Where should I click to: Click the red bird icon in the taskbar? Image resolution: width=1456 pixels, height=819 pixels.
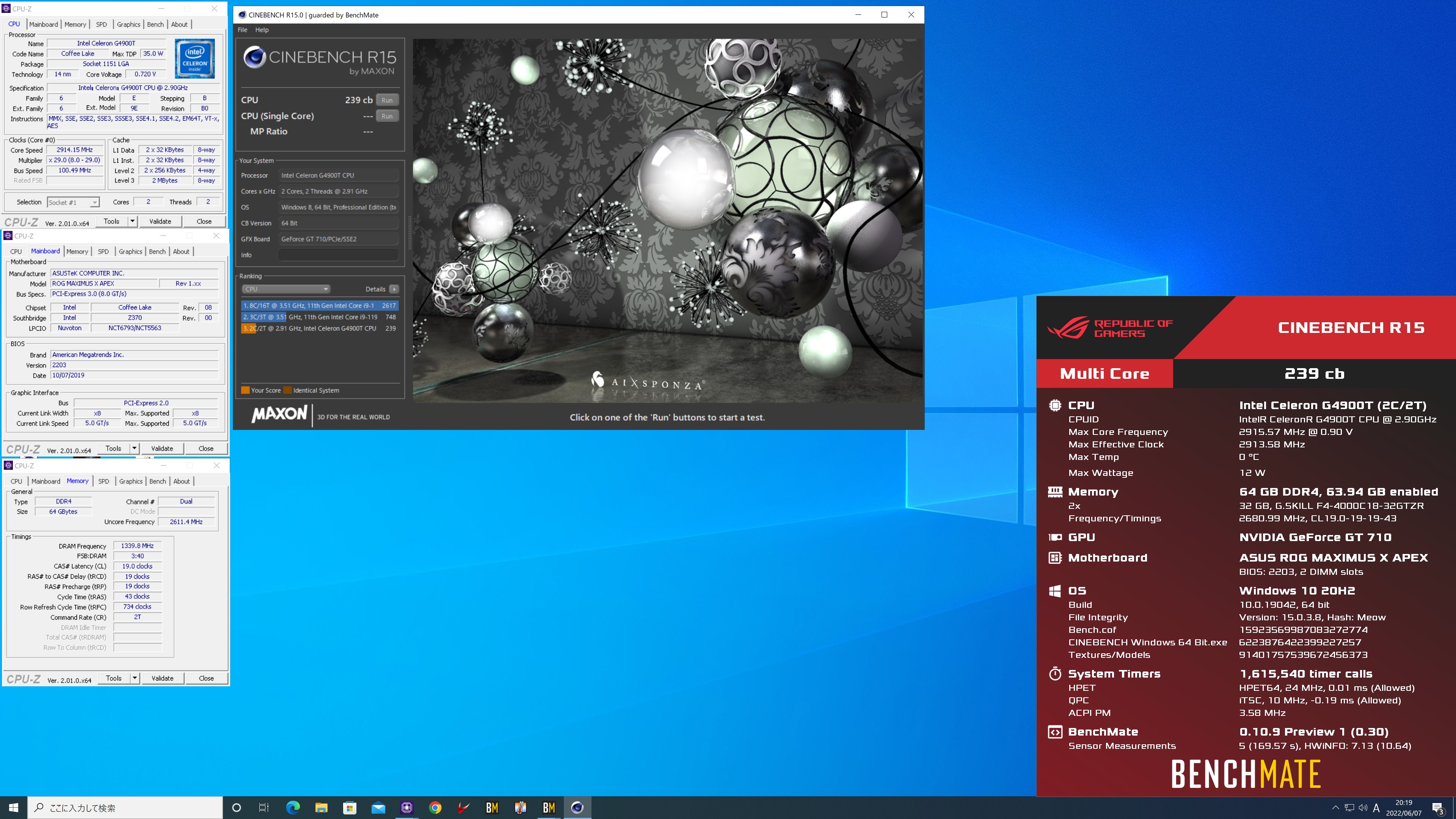pos(463,808)
